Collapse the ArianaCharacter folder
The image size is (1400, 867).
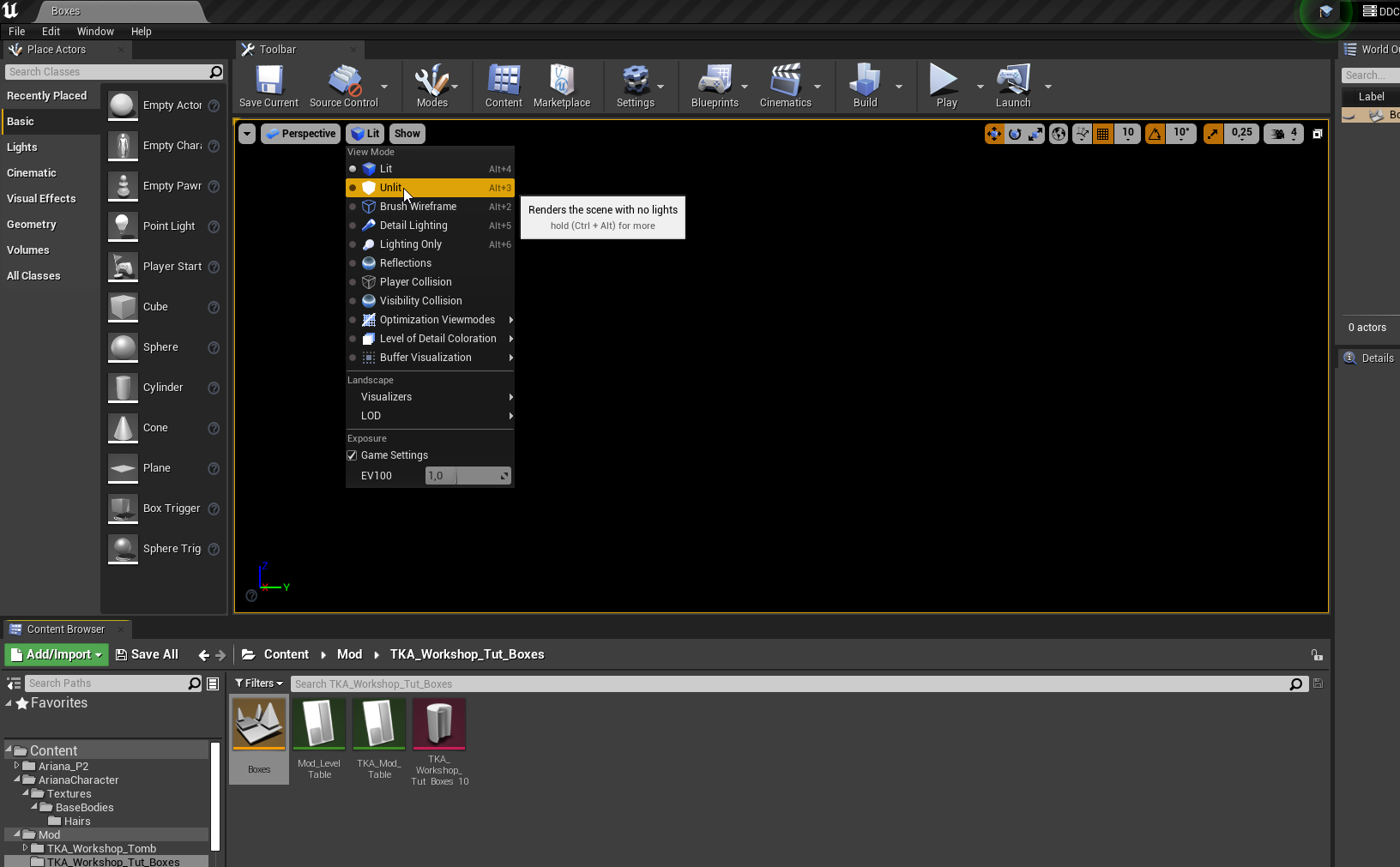[16, 780]
